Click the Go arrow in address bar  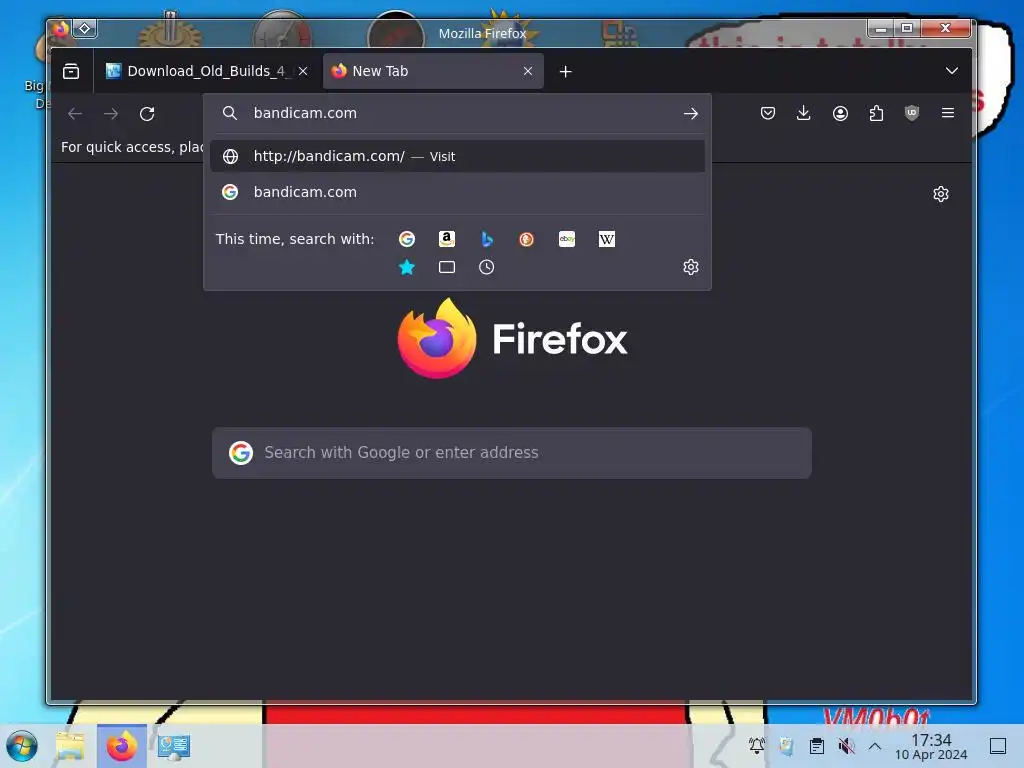(690, 114)
